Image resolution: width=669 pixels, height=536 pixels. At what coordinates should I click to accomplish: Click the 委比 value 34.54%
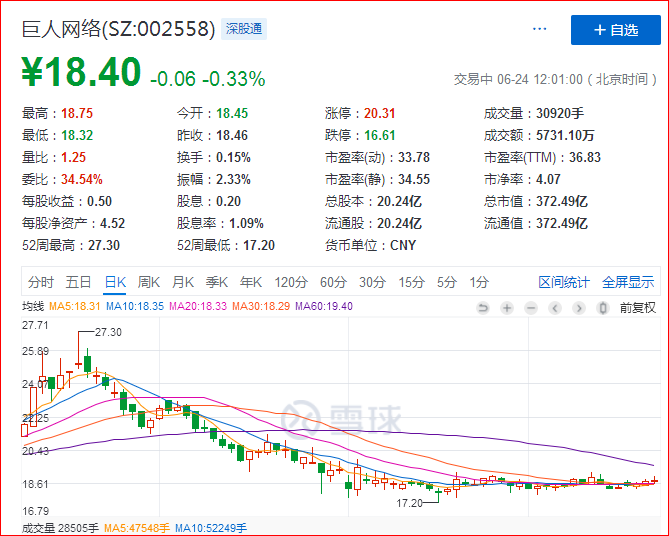point(81,180)
